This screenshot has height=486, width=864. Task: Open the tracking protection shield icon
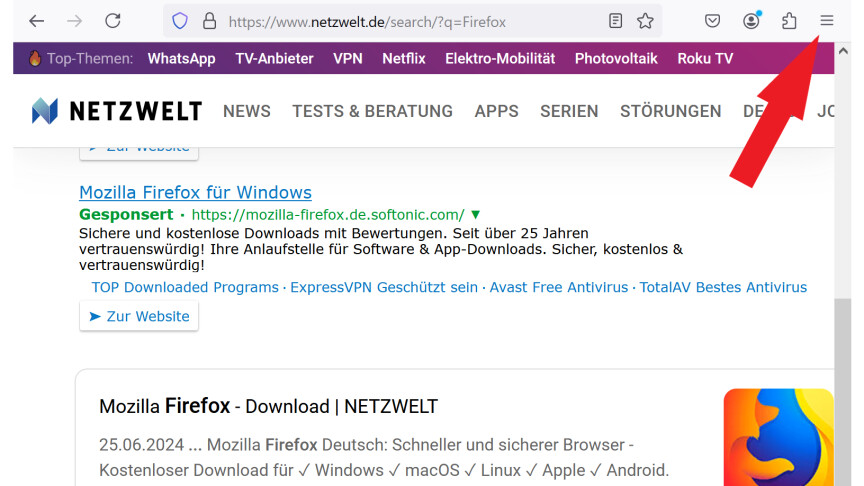click(180, 21)
